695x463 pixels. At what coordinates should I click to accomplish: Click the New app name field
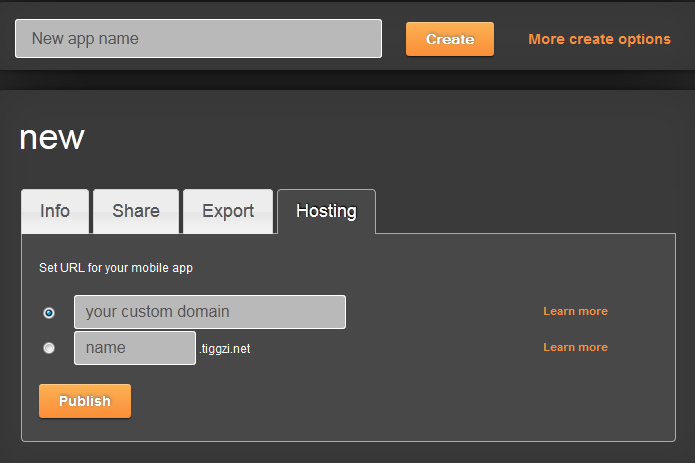coord(198,39)
